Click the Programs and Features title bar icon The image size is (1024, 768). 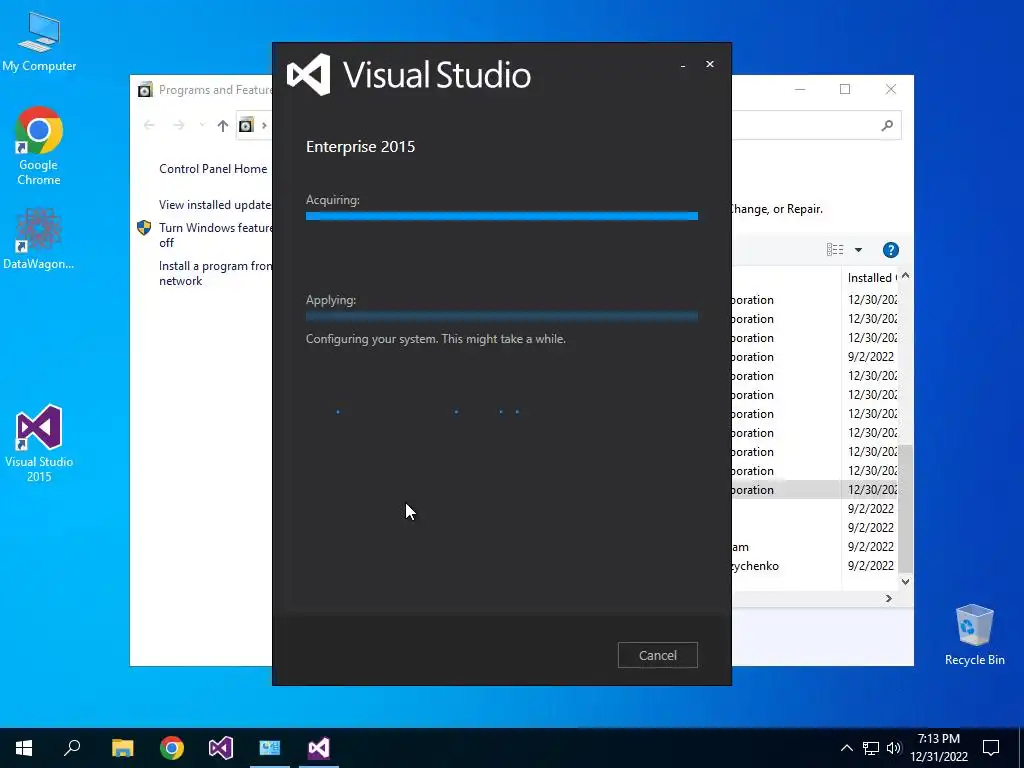[x=145, y=89]
